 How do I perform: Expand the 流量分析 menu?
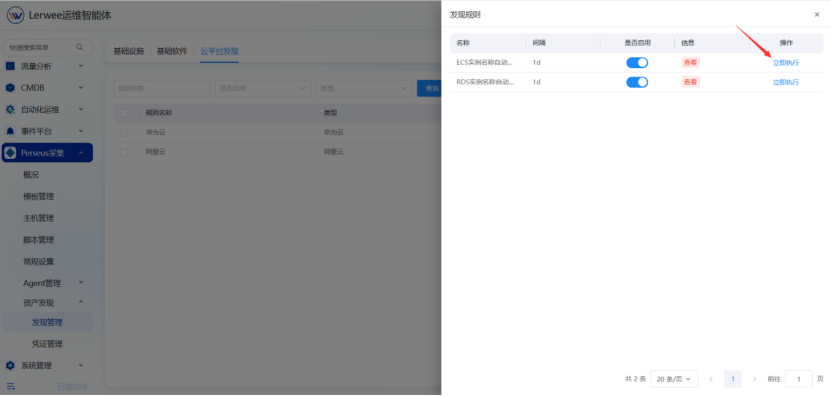point(81,66)
